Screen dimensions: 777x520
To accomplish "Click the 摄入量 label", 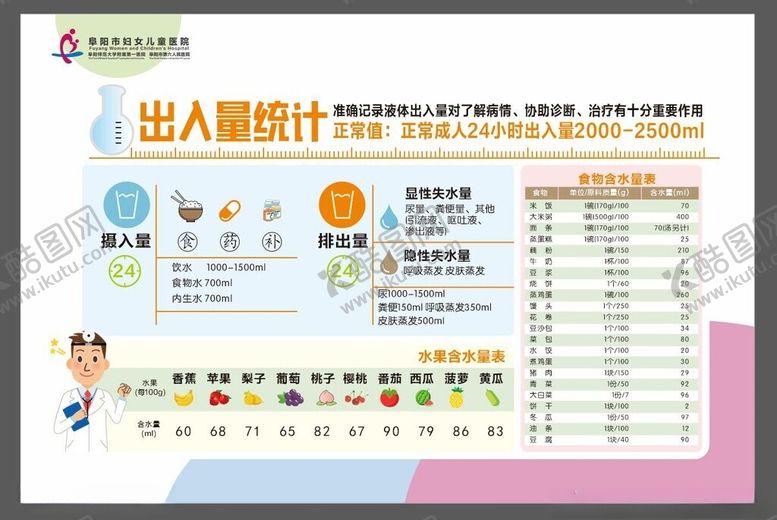I will 126,241.
